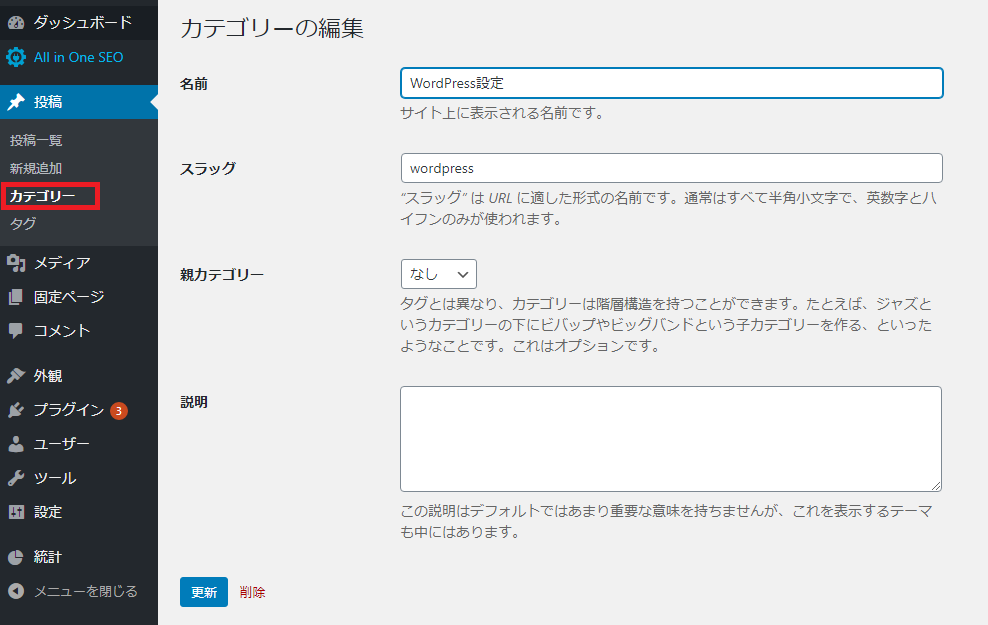Image resolution: width=988 pixels, height=625 pixels.
Task: Click the Appearance (外観) brush icon
Action: click(x=16, y=376)
